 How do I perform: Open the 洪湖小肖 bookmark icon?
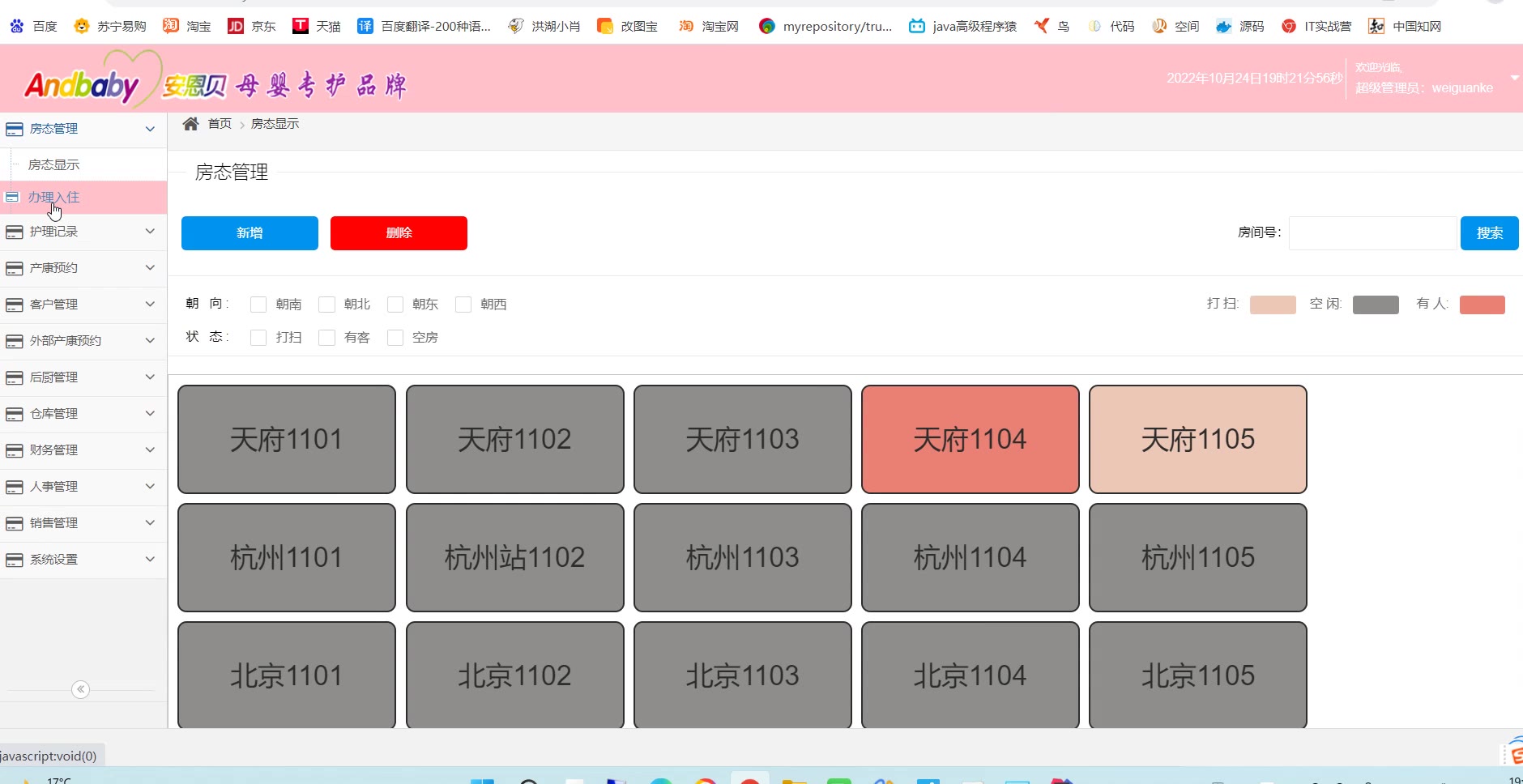click(x=515, y=26)
